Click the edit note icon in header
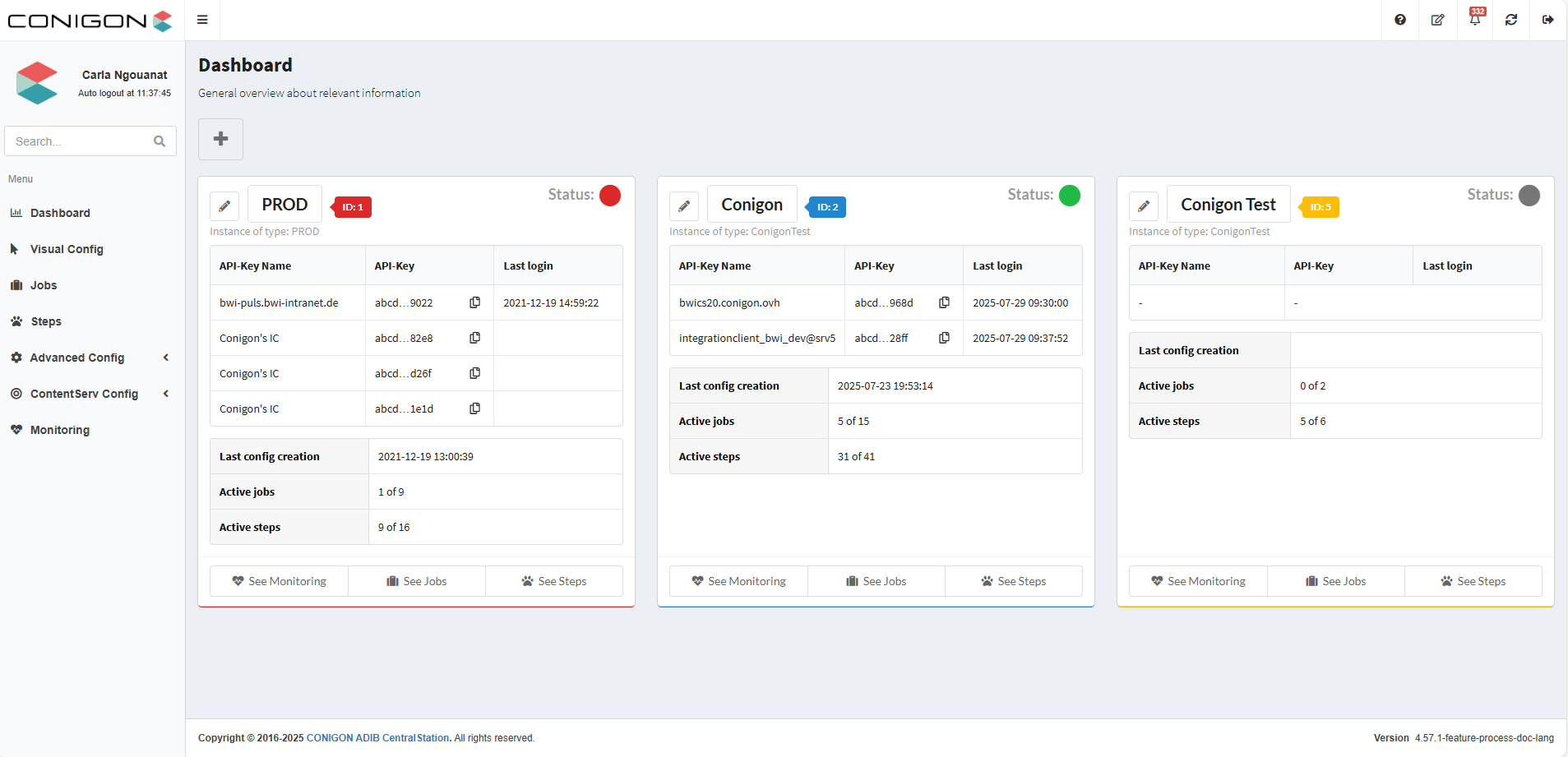 coord(1437,20)
